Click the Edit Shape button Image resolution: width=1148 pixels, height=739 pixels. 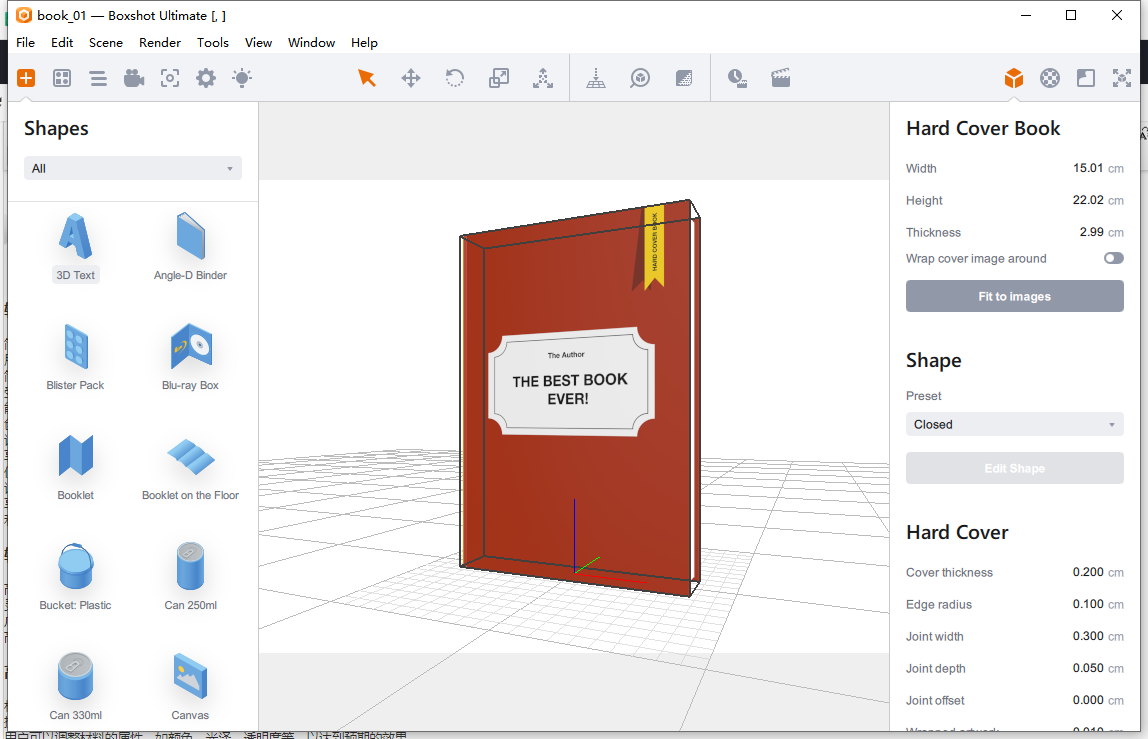pyautogui.click(x=1014, y=469)
